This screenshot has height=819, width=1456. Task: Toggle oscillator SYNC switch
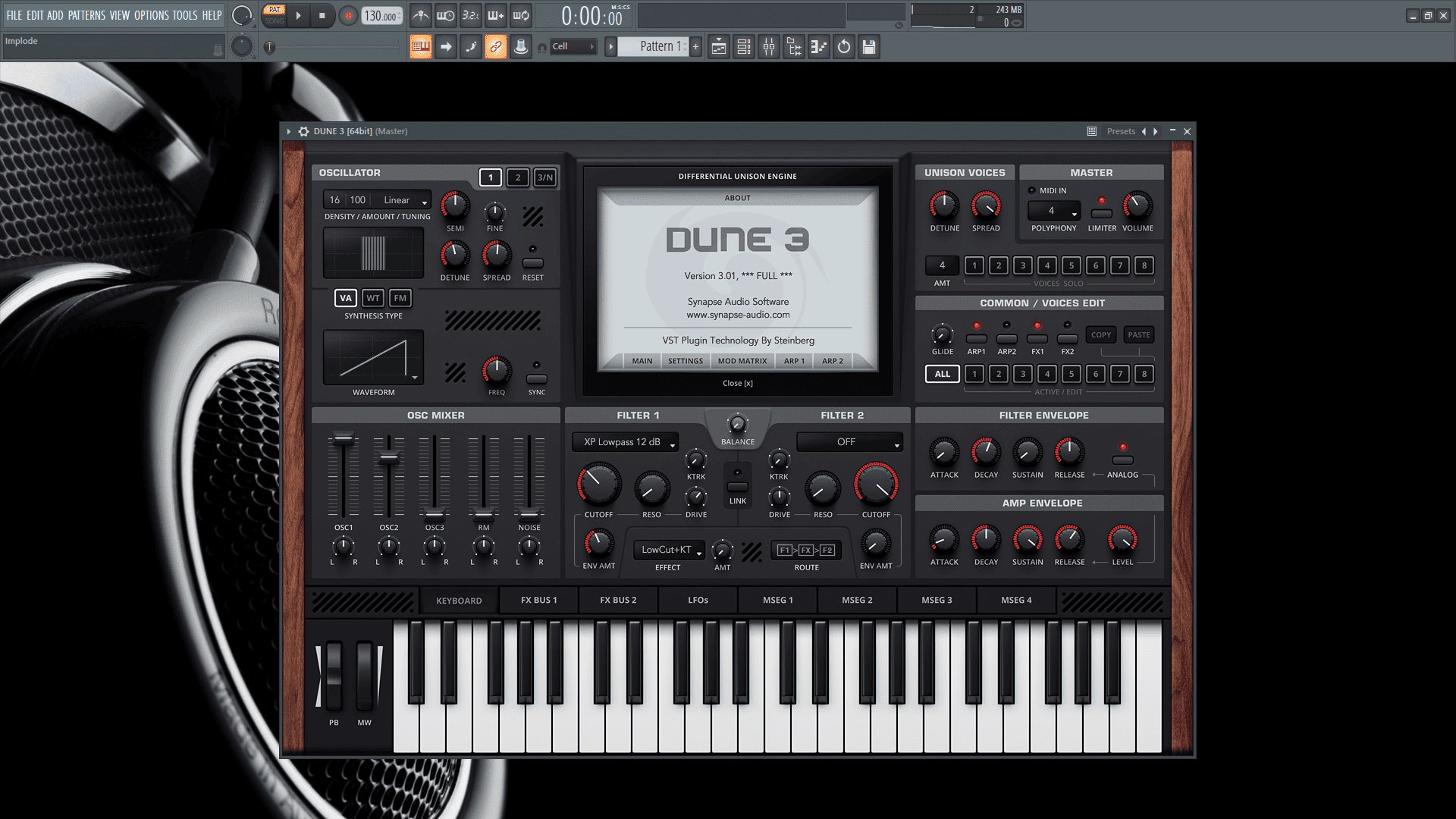click(537, 378)
